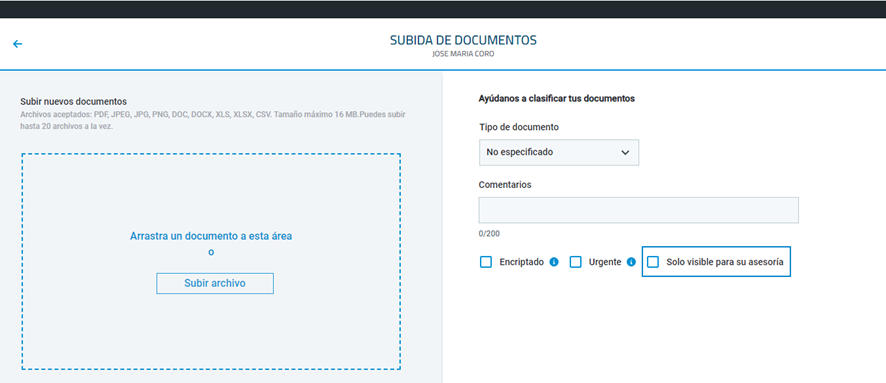This screenshot has width=886, height=383.
Task: Go back using the left arrow icon
Action: 18,44
